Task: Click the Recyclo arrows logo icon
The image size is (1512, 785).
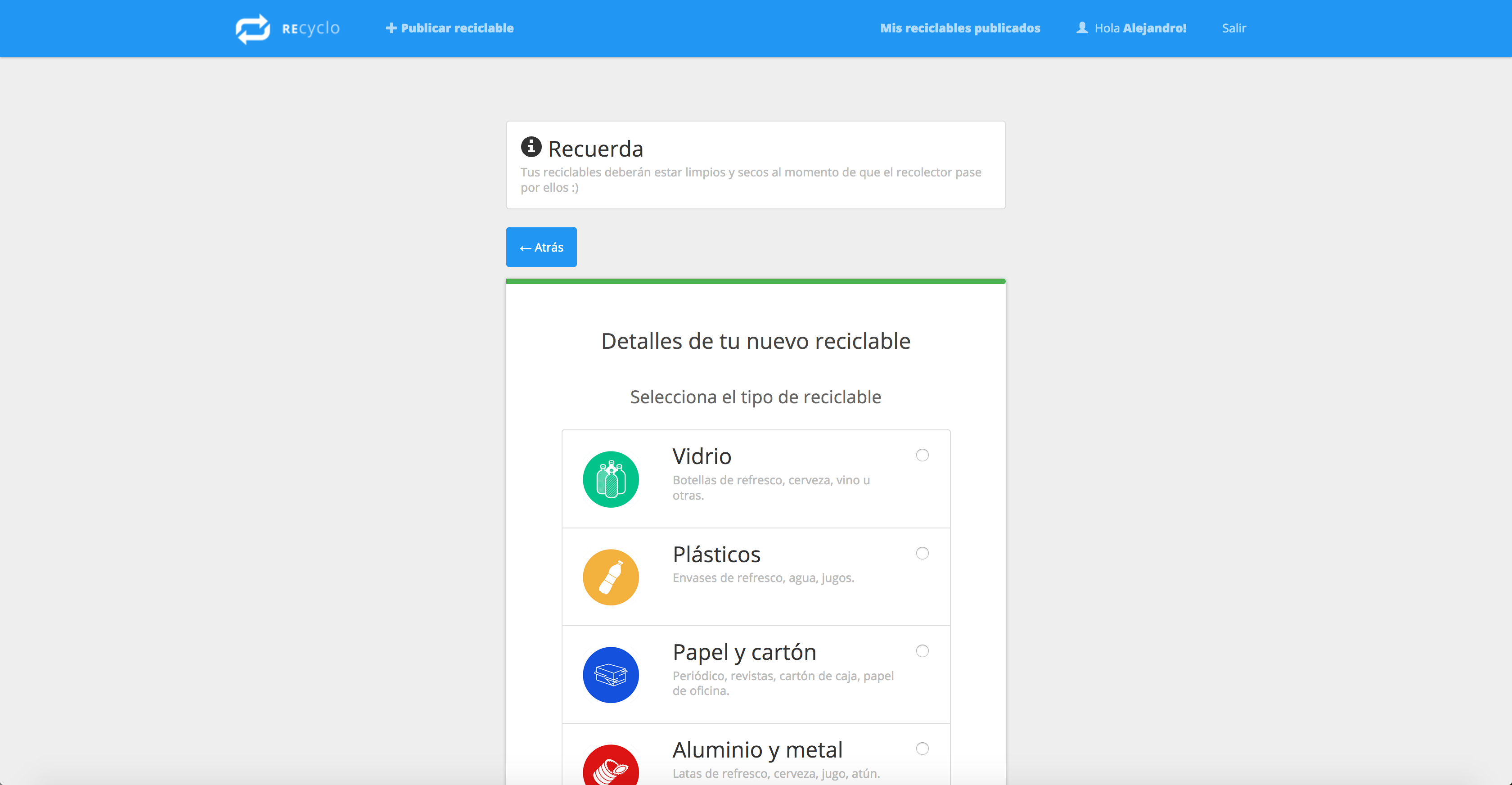Action: pyautogui.click(x=252, y=28)
